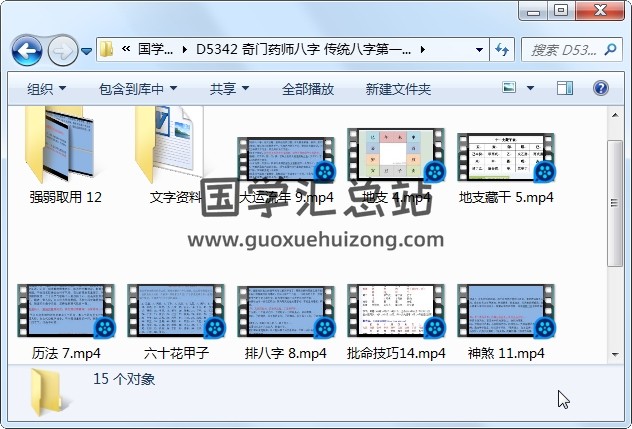Toggle the preview pane
This screenshot has height=429, width=632.
click(565, 88)
